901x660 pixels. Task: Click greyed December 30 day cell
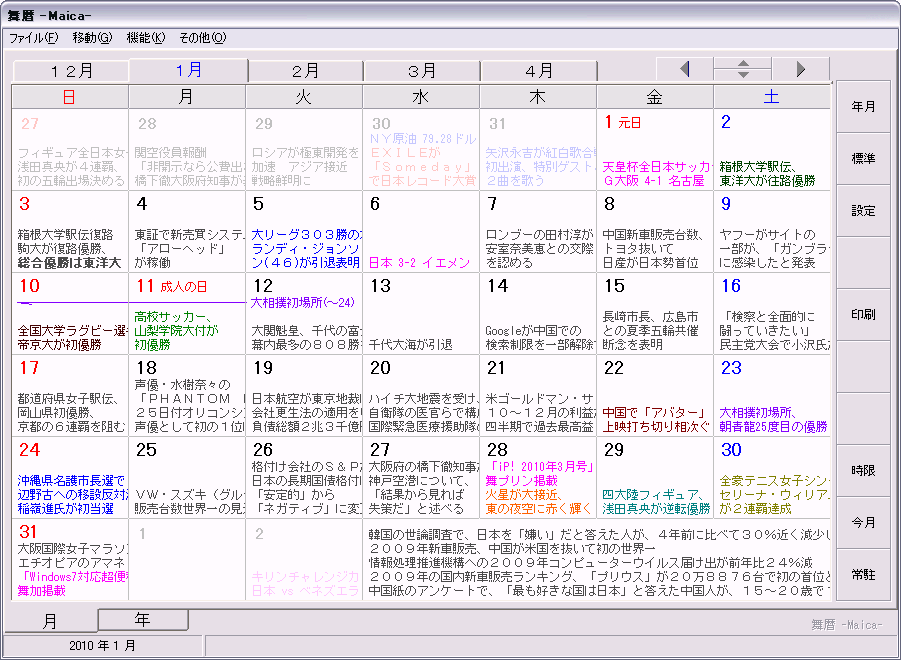tap(421, 149)
